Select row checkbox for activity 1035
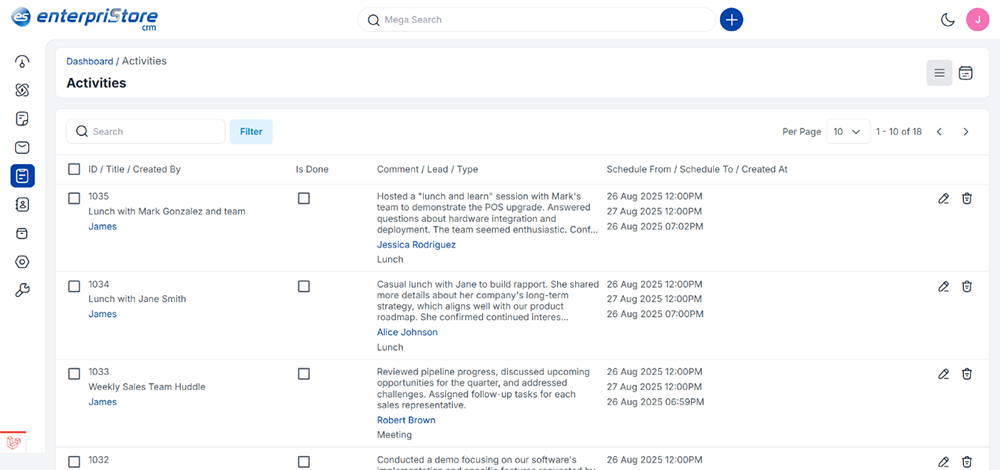The image size is (1000, 470). pyautogui.click(x=74, y=198)
